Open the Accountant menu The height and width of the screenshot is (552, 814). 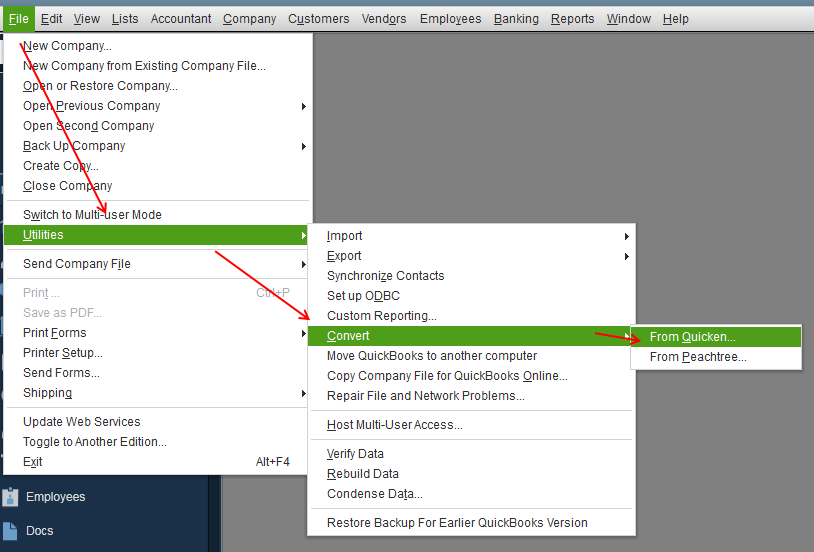(181, 19)
